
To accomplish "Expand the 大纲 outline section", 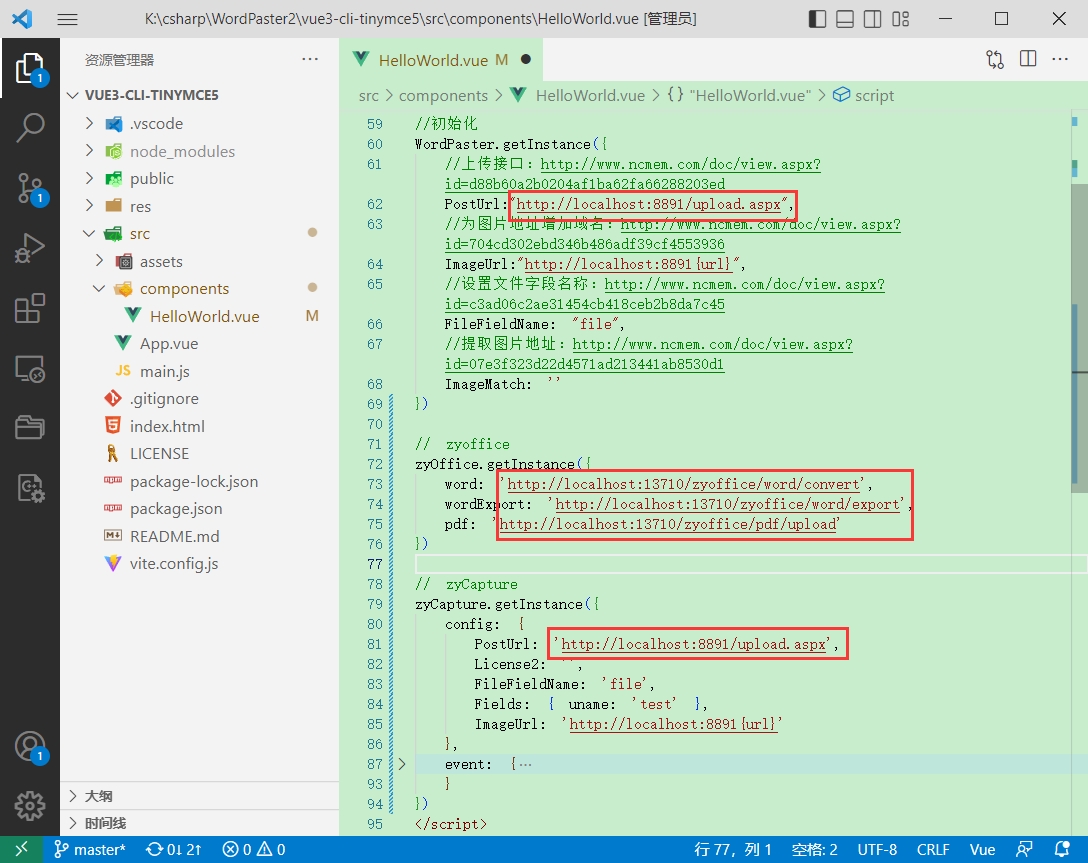I will point(98,796).
